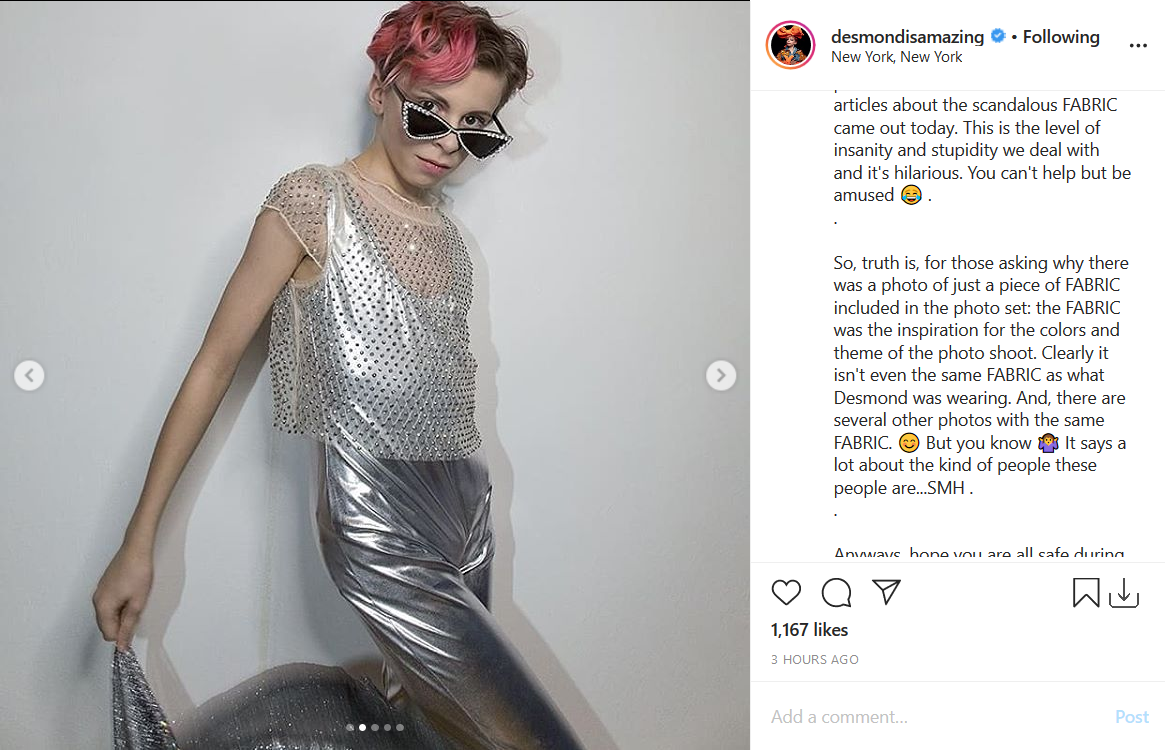Click the blue verified badge
This screenshot has width=1165, height=750.
click(x=998, y=36)
